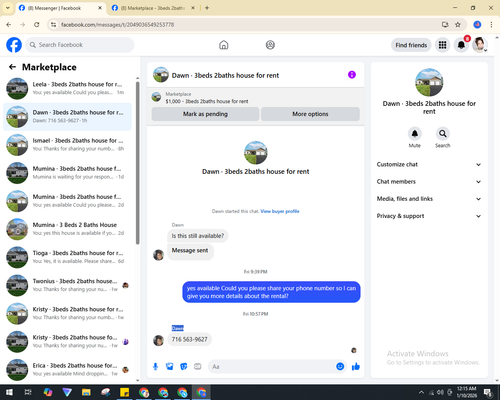Expand Chat members section
Image resolution: width=500 pixels, height=400 pixels.
click(429, 182)
